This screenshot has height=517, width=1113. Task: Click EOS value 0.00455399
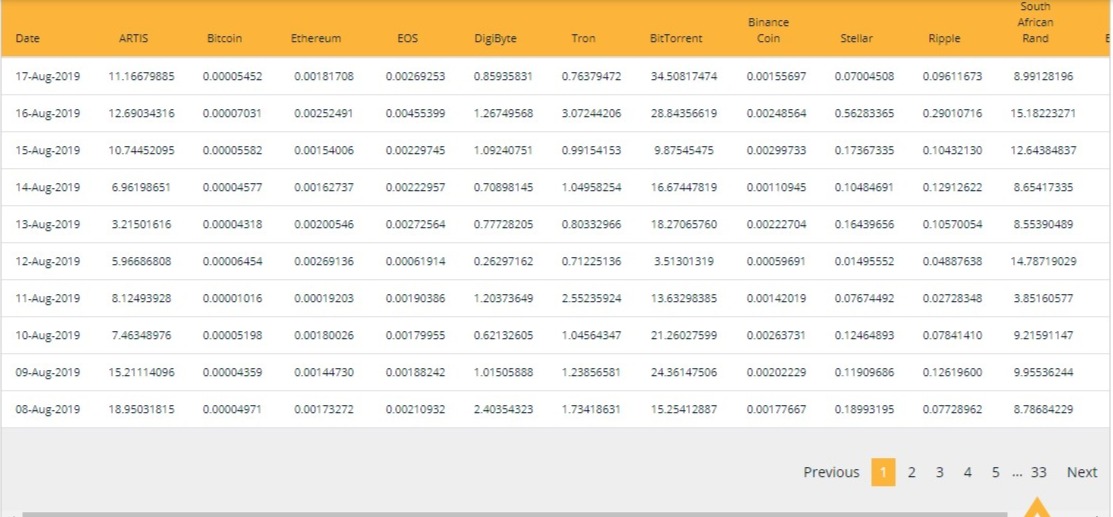click(x=415, y=113)
